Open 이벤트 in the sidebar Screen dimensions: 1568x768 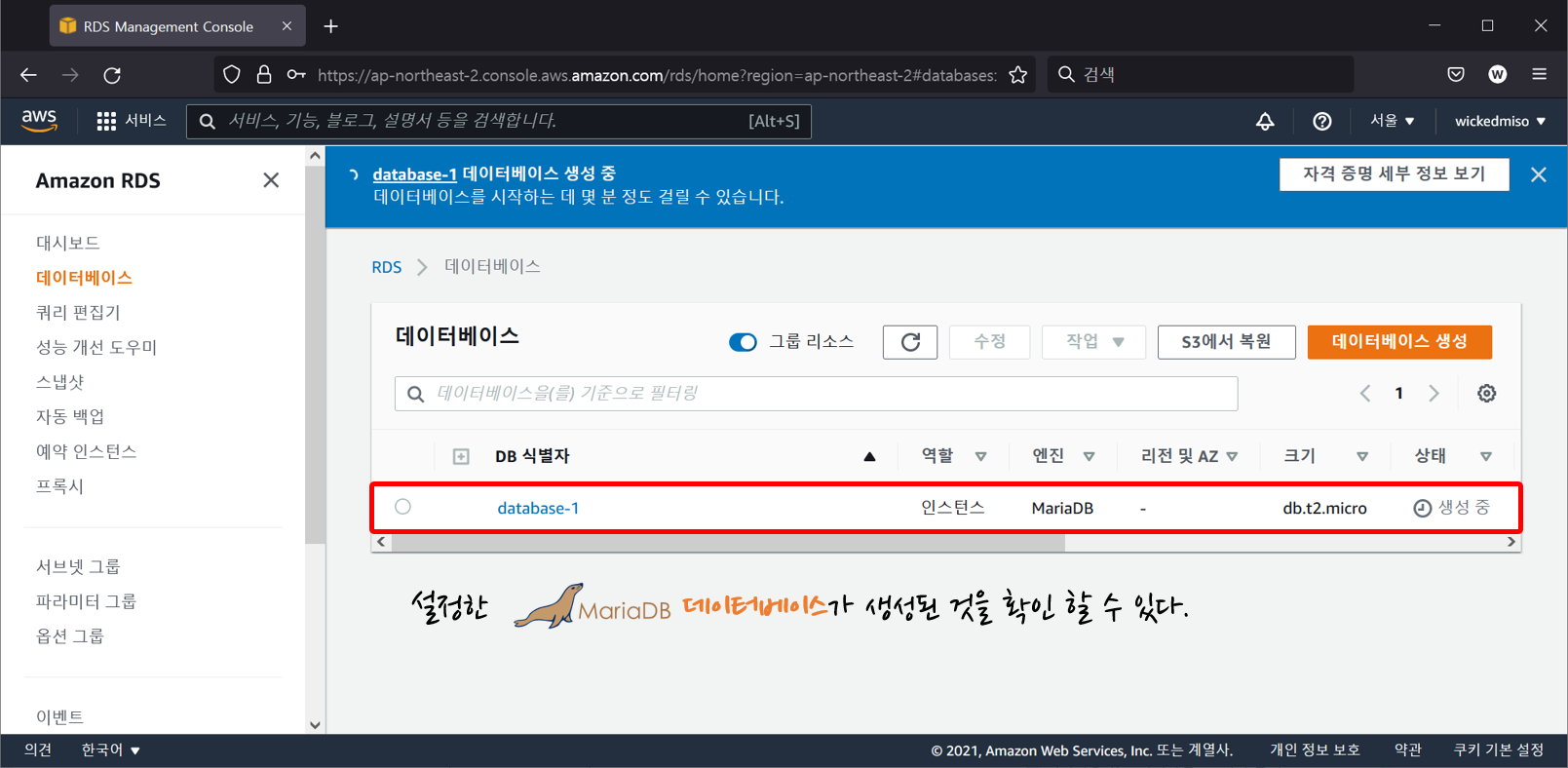[59, 716]
